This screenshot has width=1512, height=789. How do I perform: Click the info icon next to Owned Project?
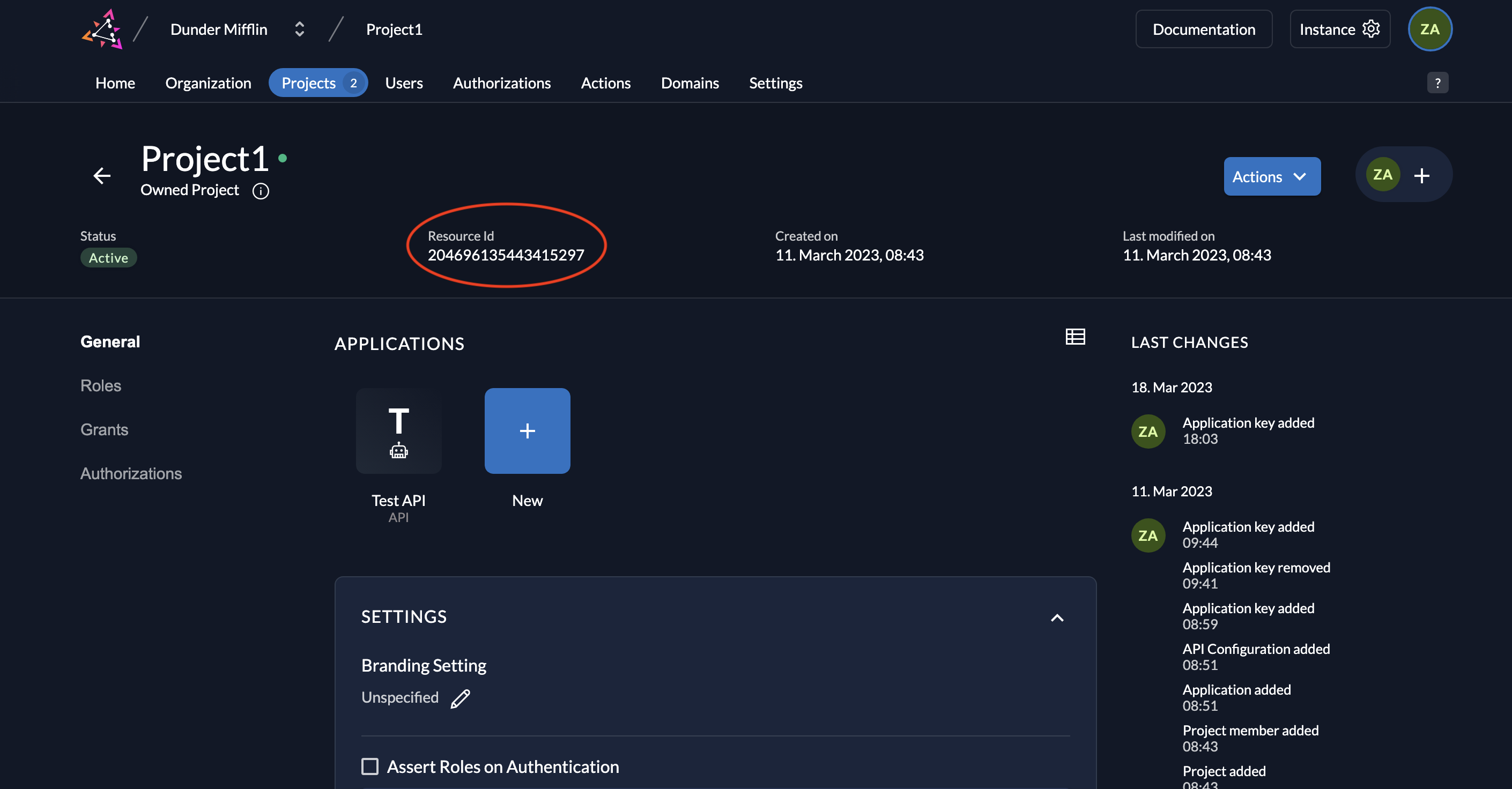[x=260, y=191]
